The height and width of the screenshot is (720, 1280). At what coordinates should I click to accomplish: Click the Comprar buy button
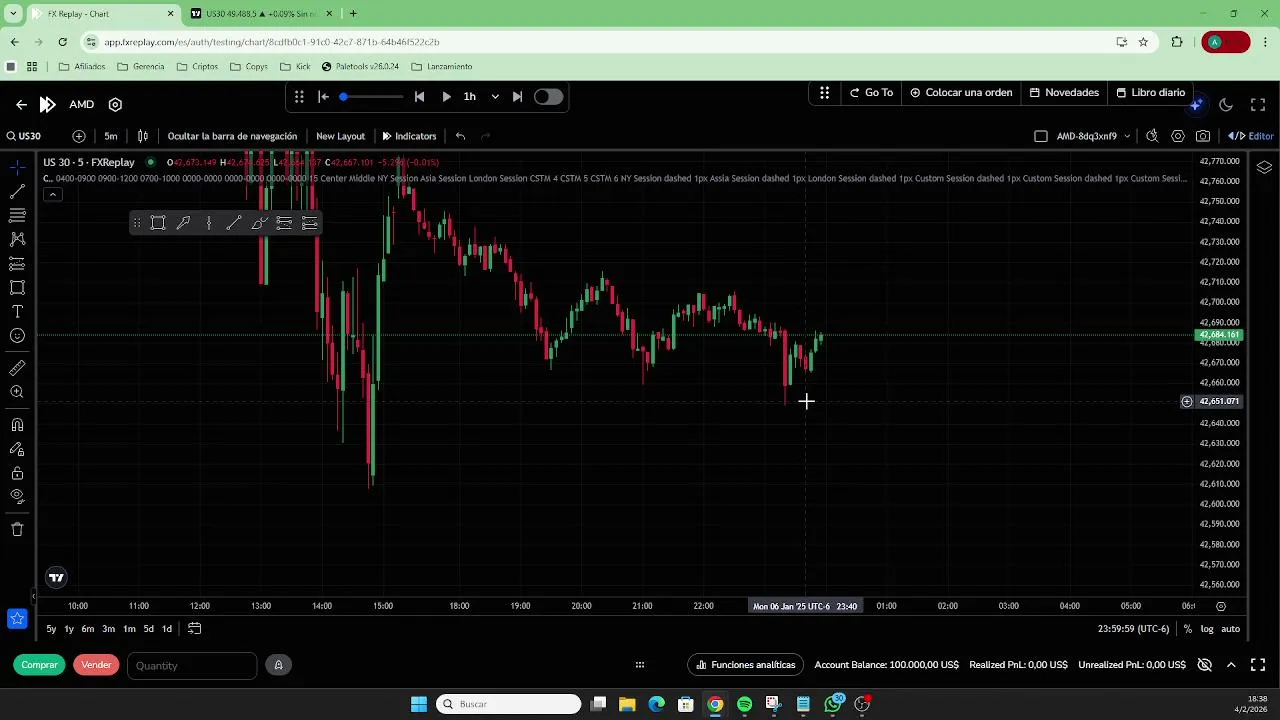pos(40,665)
